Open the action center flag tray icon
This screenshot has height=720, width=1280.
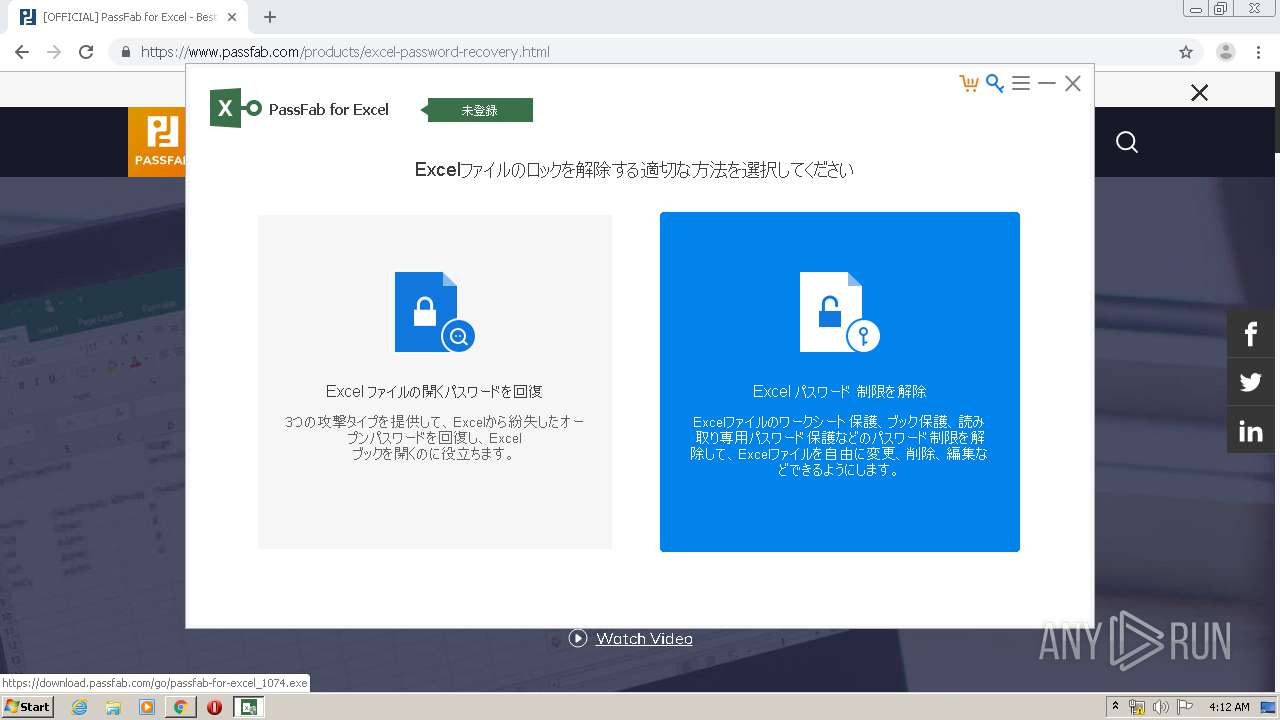(x=1184, y=707)
